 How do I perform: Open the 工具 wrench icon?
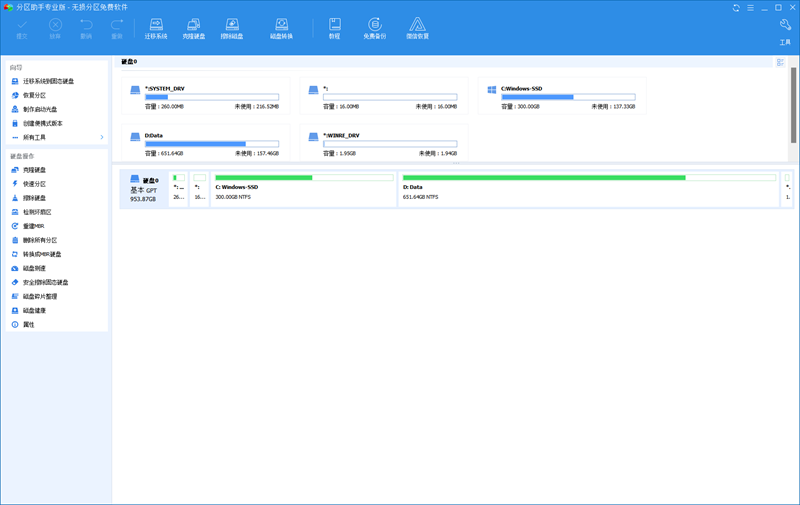[x=785, y=30]
